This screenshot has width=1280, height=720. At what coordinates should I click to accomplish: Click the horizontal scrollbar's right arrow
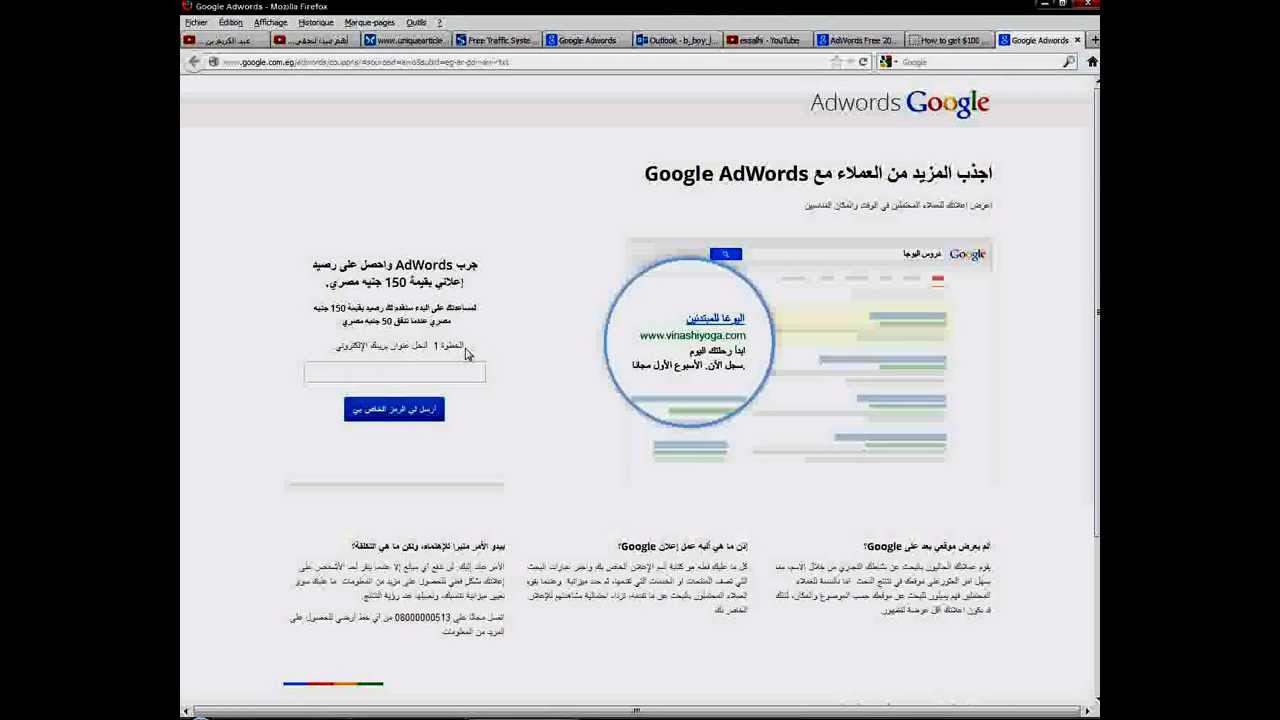1087,711
